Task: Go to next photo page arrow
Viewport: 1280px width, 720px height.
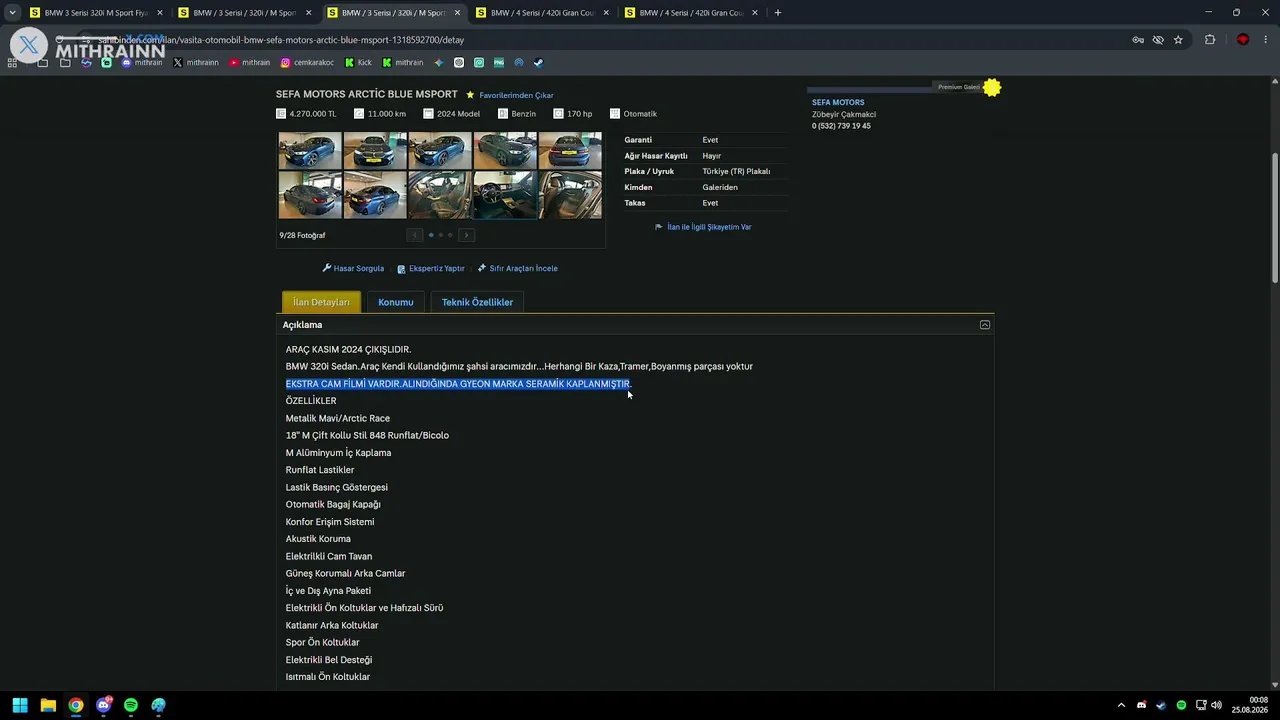Action: click(x=466, y=235)
